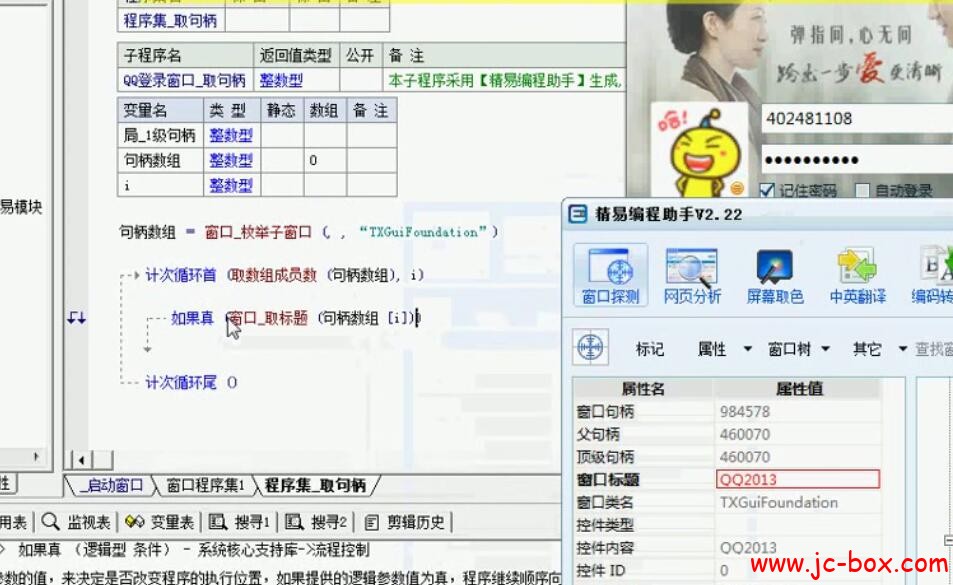The width and height of the screenshot is (953, 585).
Task: Click the return type 整数型 of subroutine
Action: click(x=281, y=80)
